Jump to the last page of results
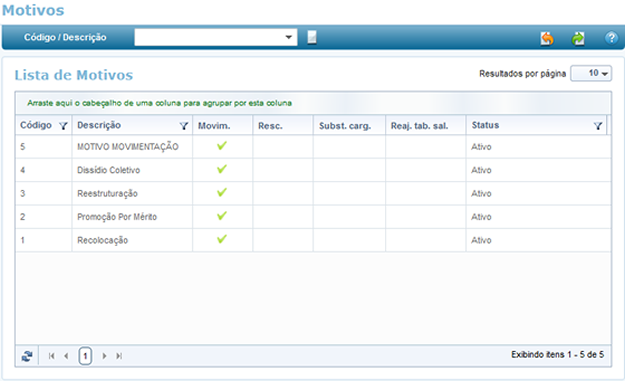 (119, 356)
